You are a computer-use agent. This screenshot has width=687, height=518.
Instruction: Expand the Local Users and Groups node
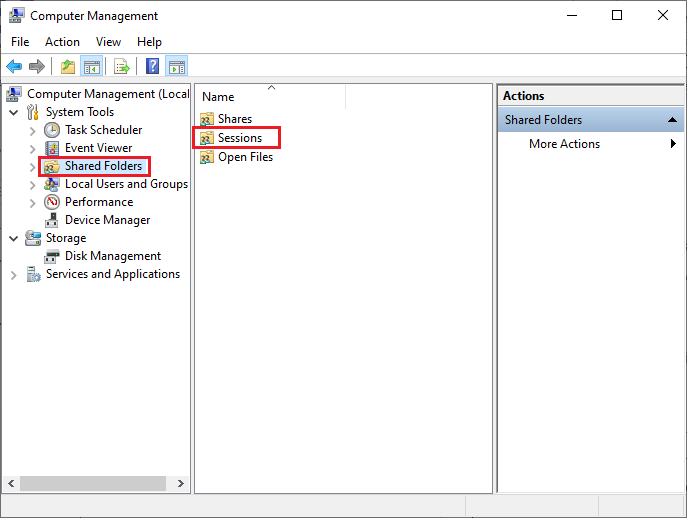click(x=32, y=185)
